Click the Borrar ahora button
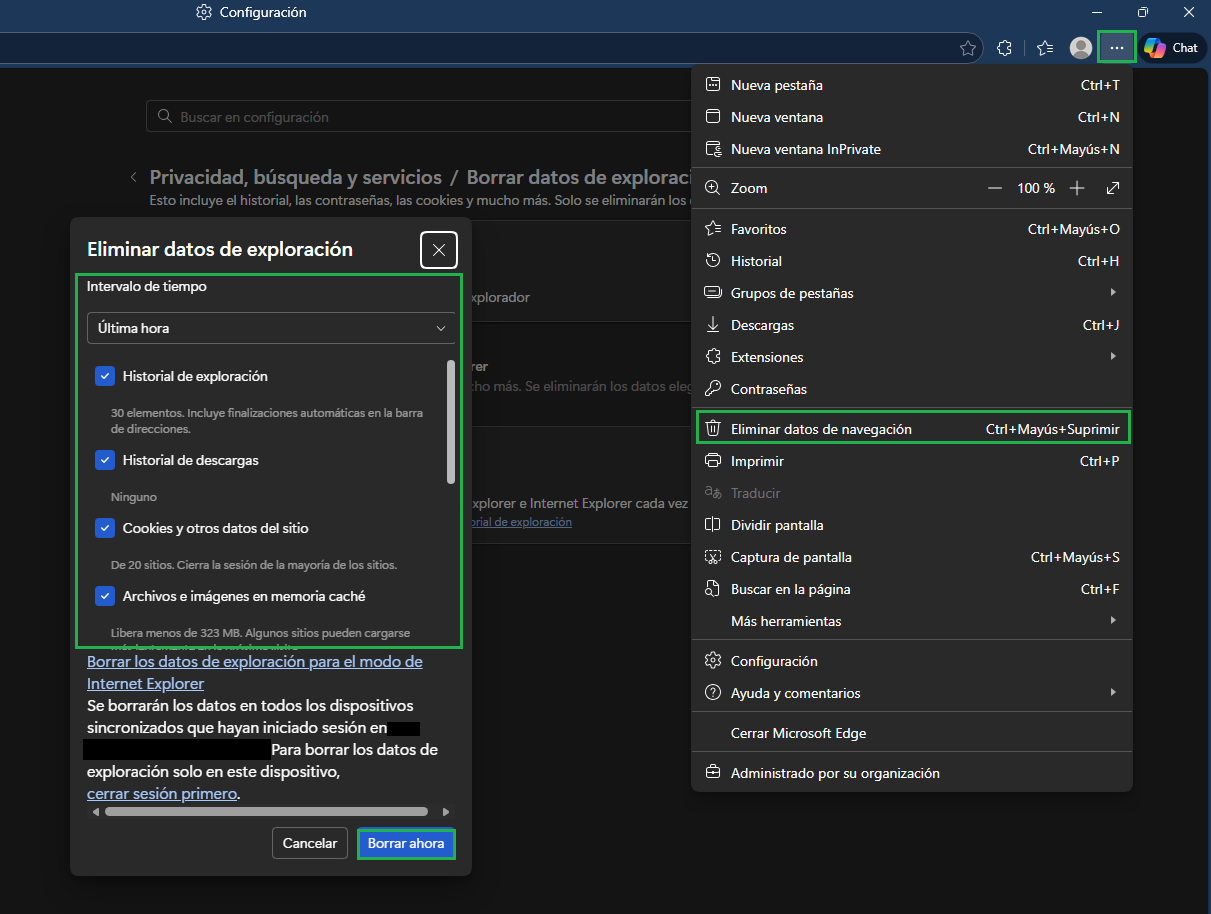Screen dimensions: 1211x914 click(x=406, y=843)
